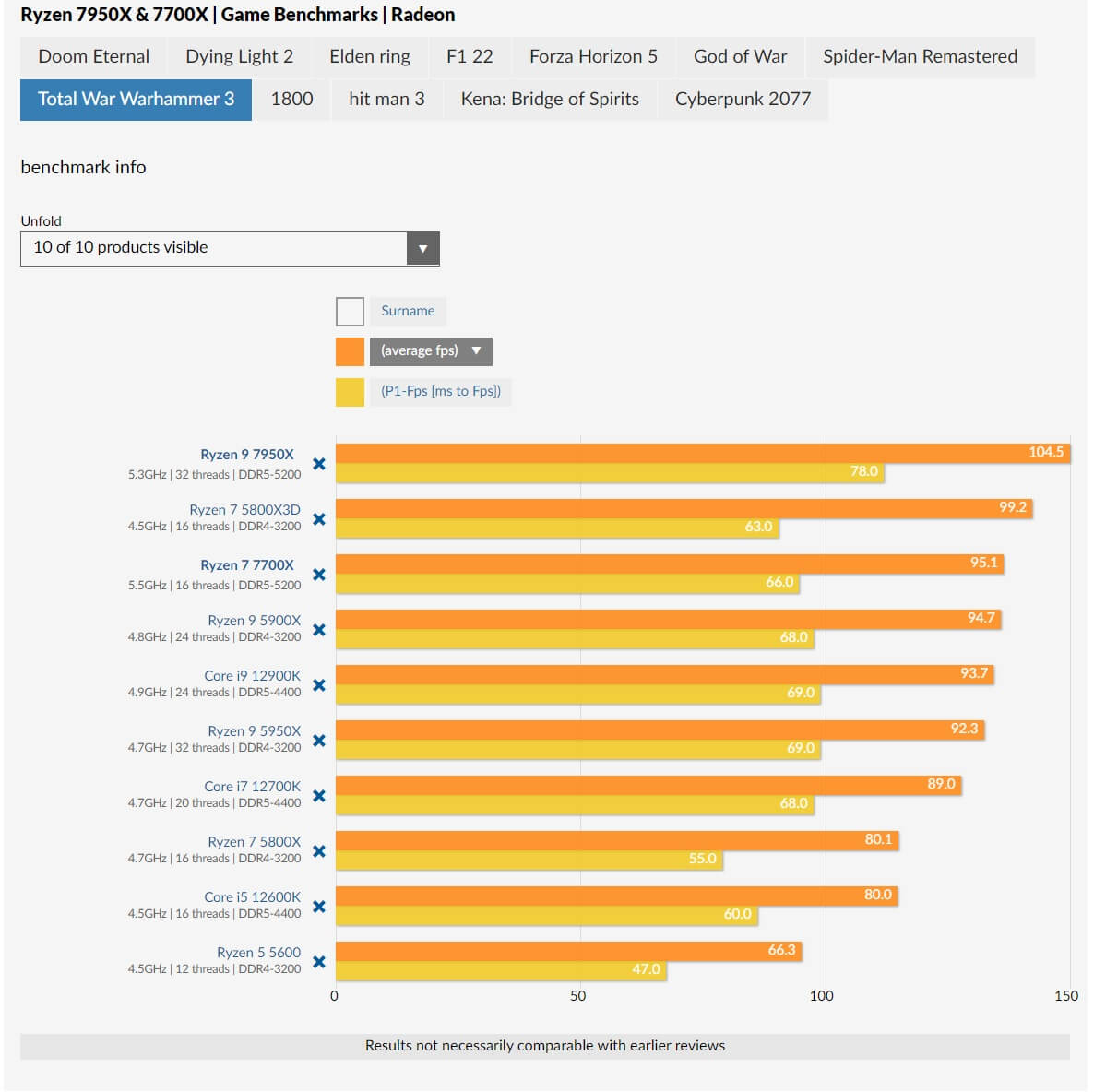1094x1092 pixels.
Task: Open the '10 of 10 products visible' dropdown
Action: pyautogui.click(x=230, y=248)
